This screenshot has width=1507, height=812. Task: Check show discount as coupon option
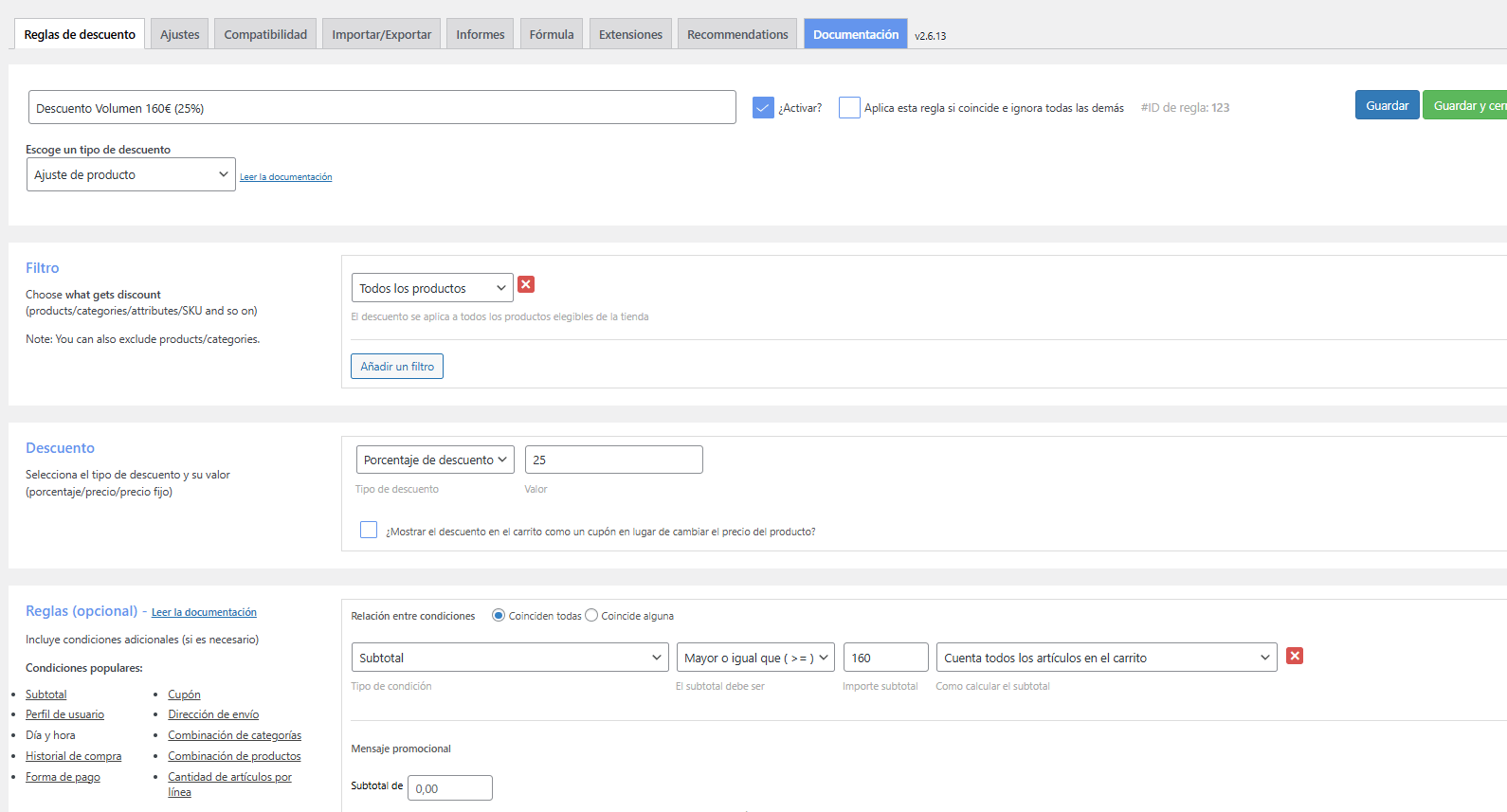pos(369,531)
